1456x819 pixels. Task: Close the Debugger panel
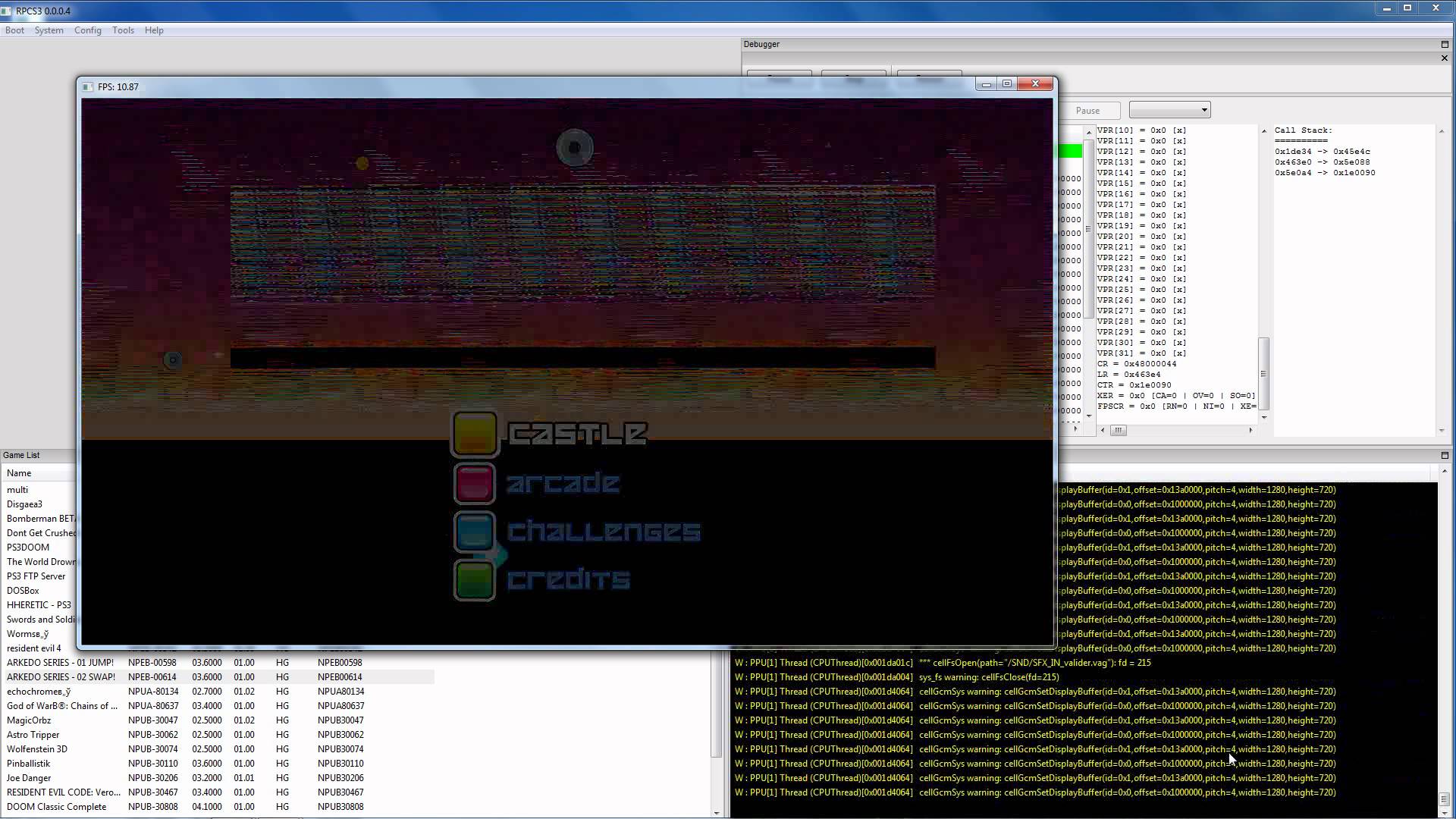pyautogui.click(x=1445, y=58)
